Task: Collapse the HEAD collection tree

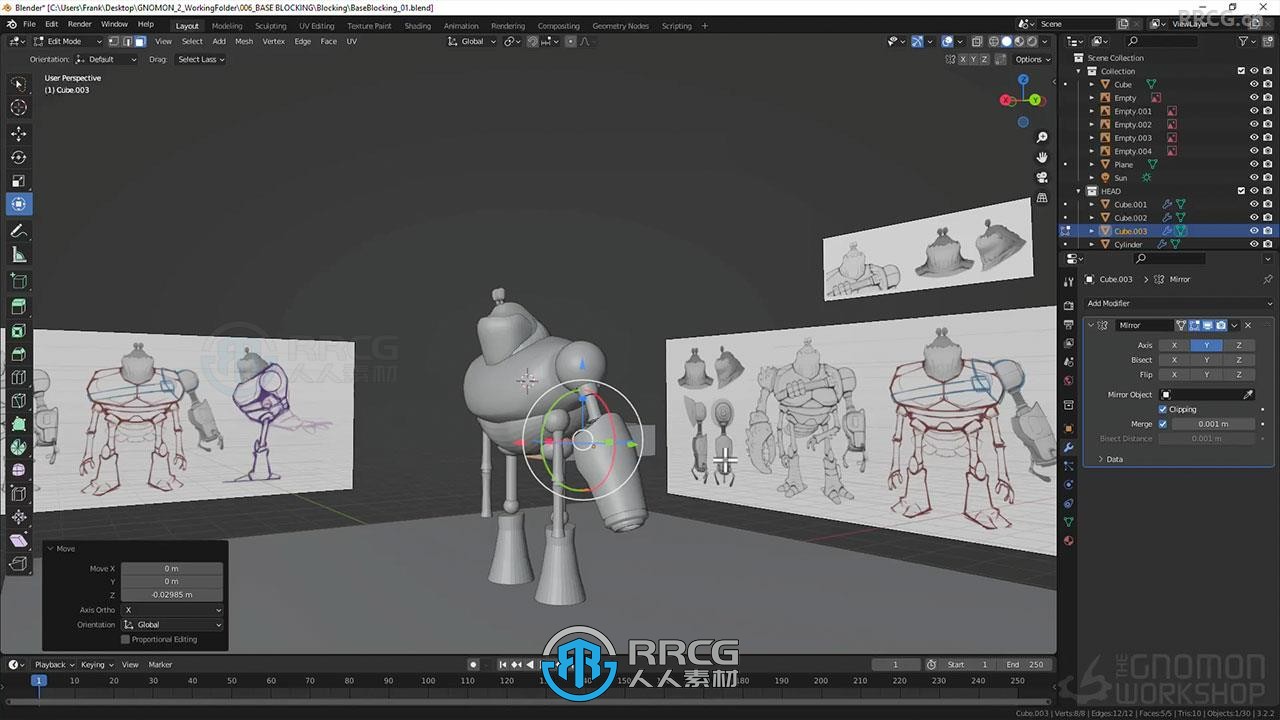Action: click(1079, 191)
